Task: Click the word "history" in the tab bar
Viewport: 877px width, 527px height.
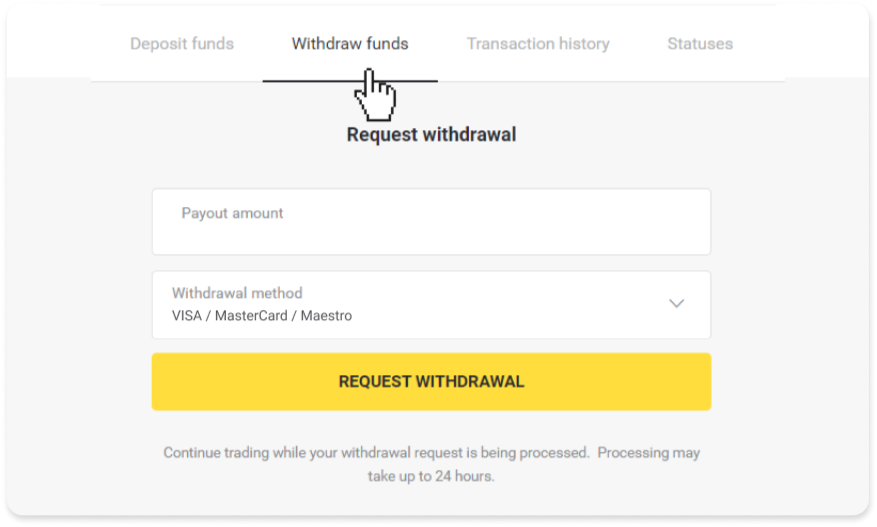Action: pyautogui.click(x=582, y=44)
